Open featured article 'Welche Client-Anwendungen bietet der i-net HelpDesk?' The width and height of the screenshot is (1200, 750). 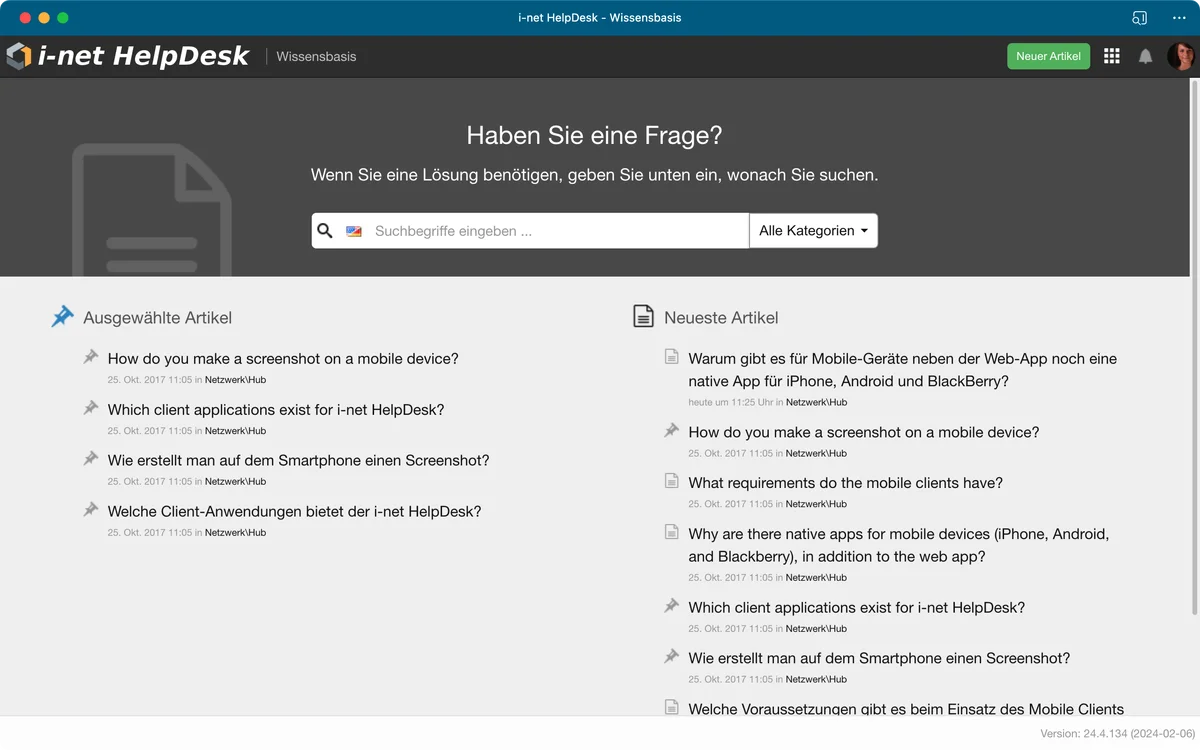294,511
